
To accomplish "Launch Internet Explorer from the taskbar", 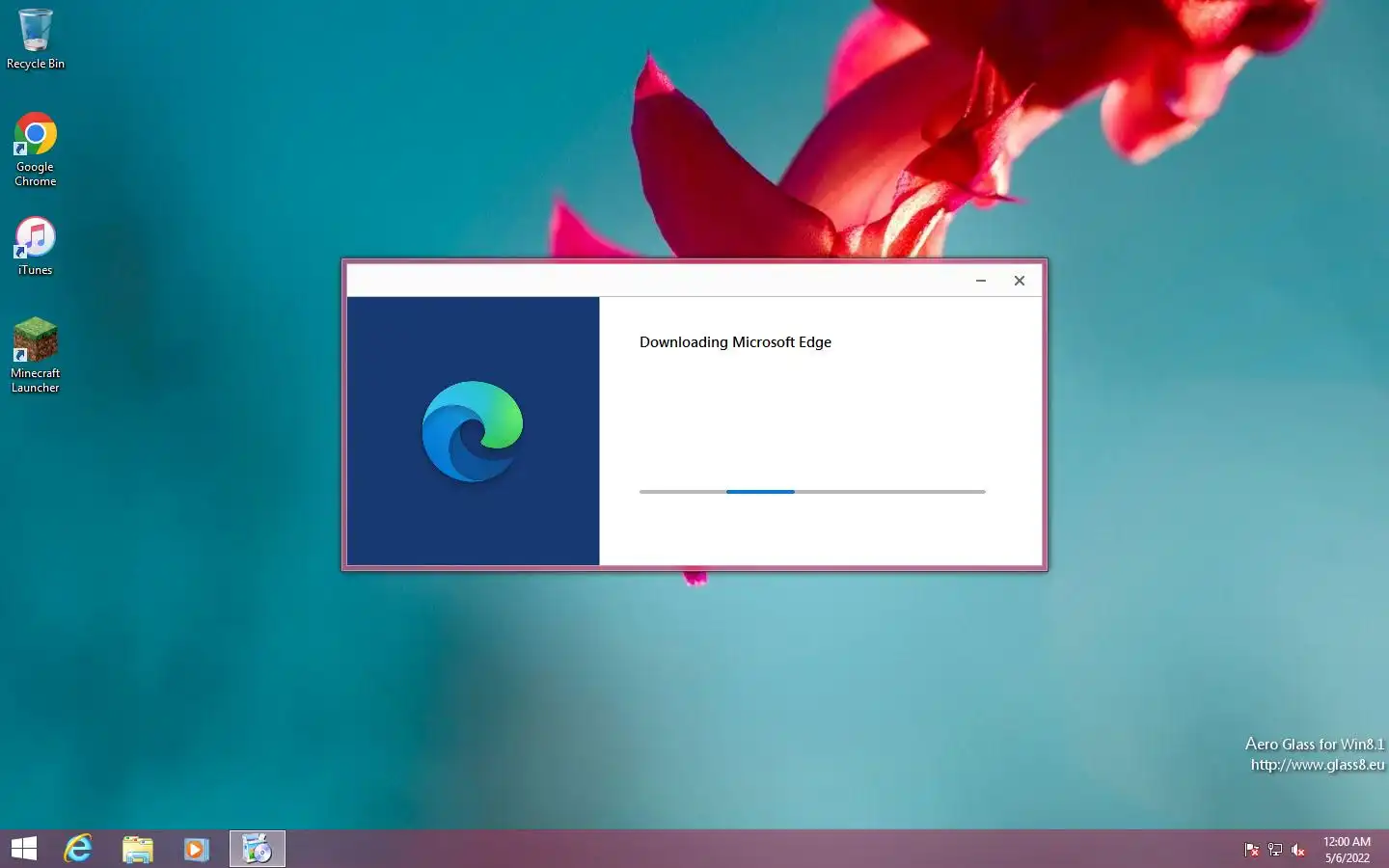I will (78, 849).
